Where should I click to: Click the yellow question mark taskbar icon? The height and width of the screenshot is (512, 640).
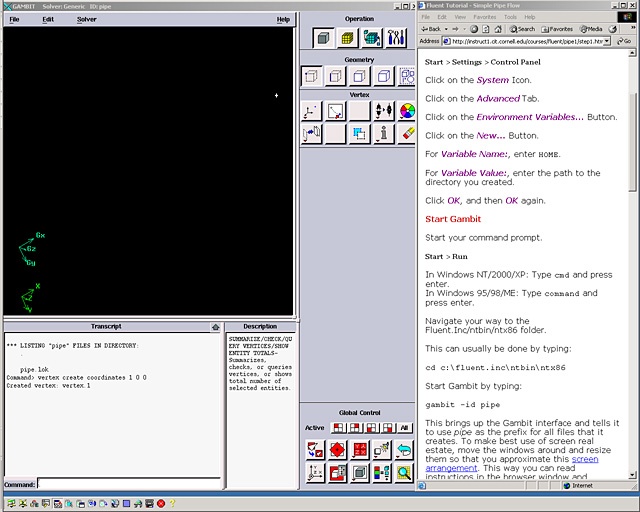point(172,503)
